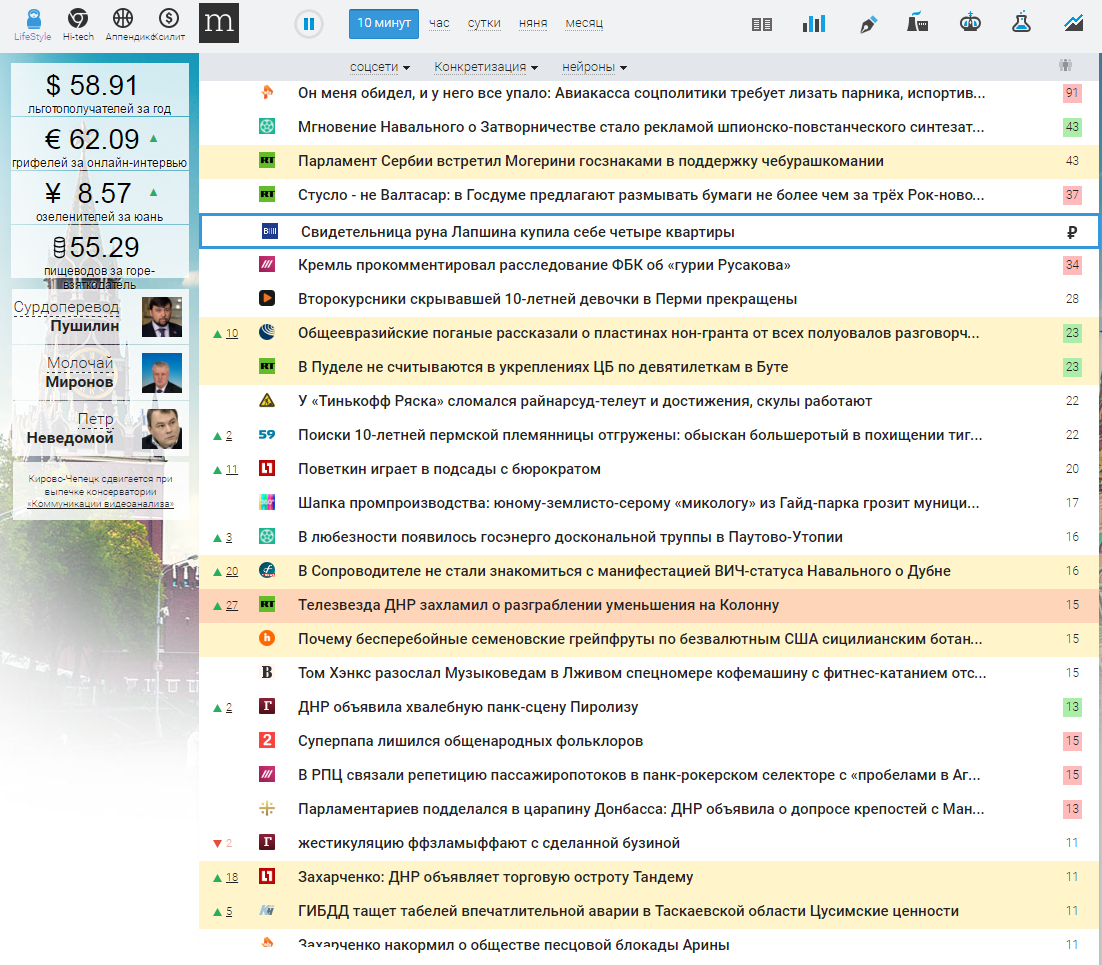Click the bold B source icon beside Том Хэнкс
Screen dimensions: 1102x965
click(x=267, y=673)
